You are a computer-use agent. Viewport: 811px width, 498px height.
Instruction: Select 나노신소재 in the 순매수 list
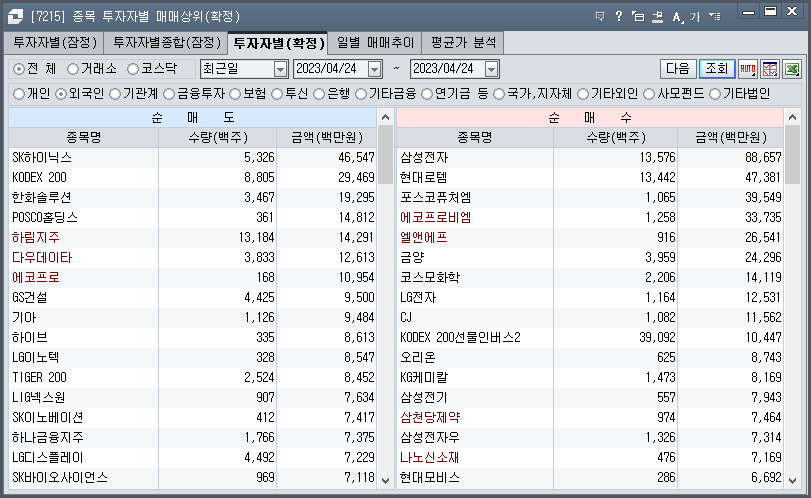(590, 458)
